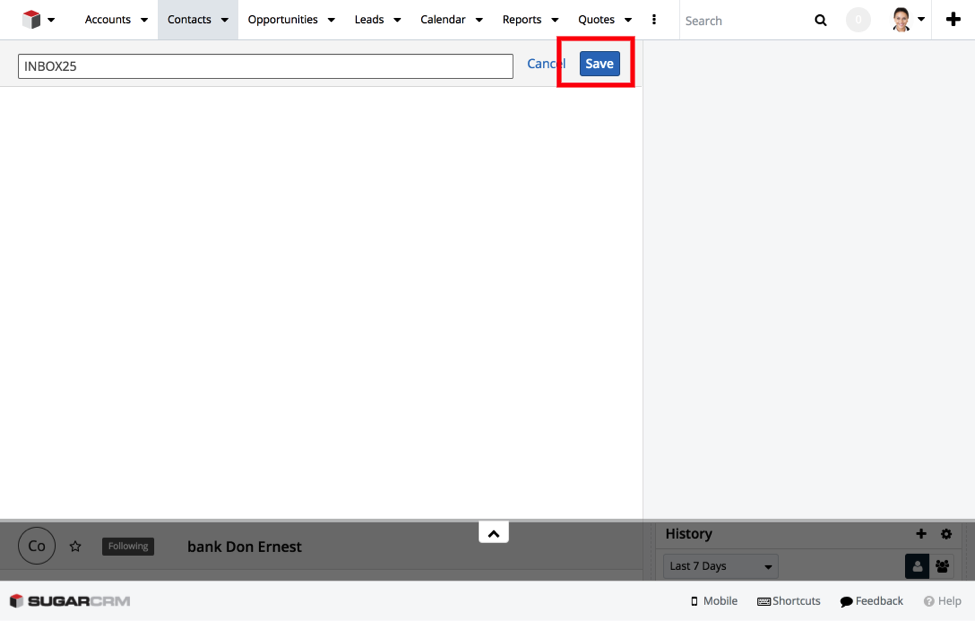Click the SugarCRM footer logo
Screen dimensions: 975x621
(x=70, y=601)
